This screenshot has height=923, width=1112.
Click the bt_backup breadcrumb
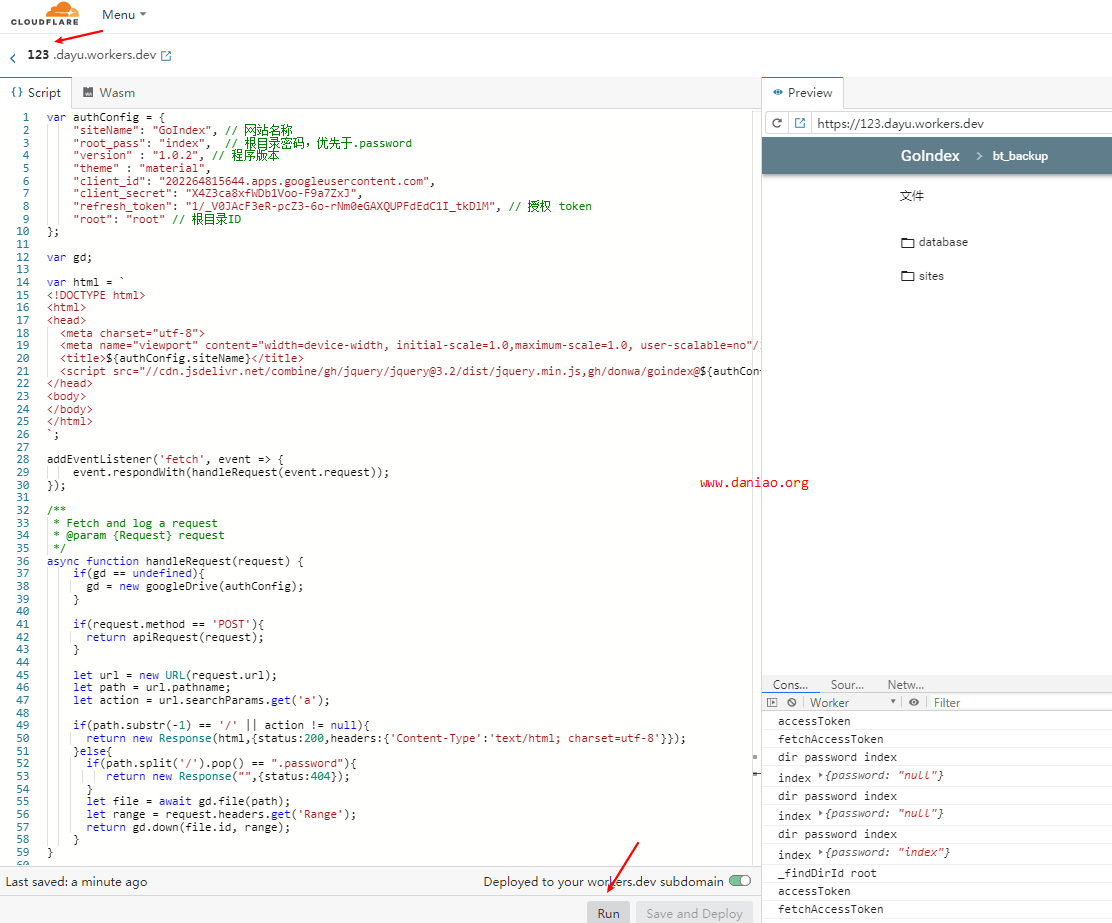point(1020,156)
